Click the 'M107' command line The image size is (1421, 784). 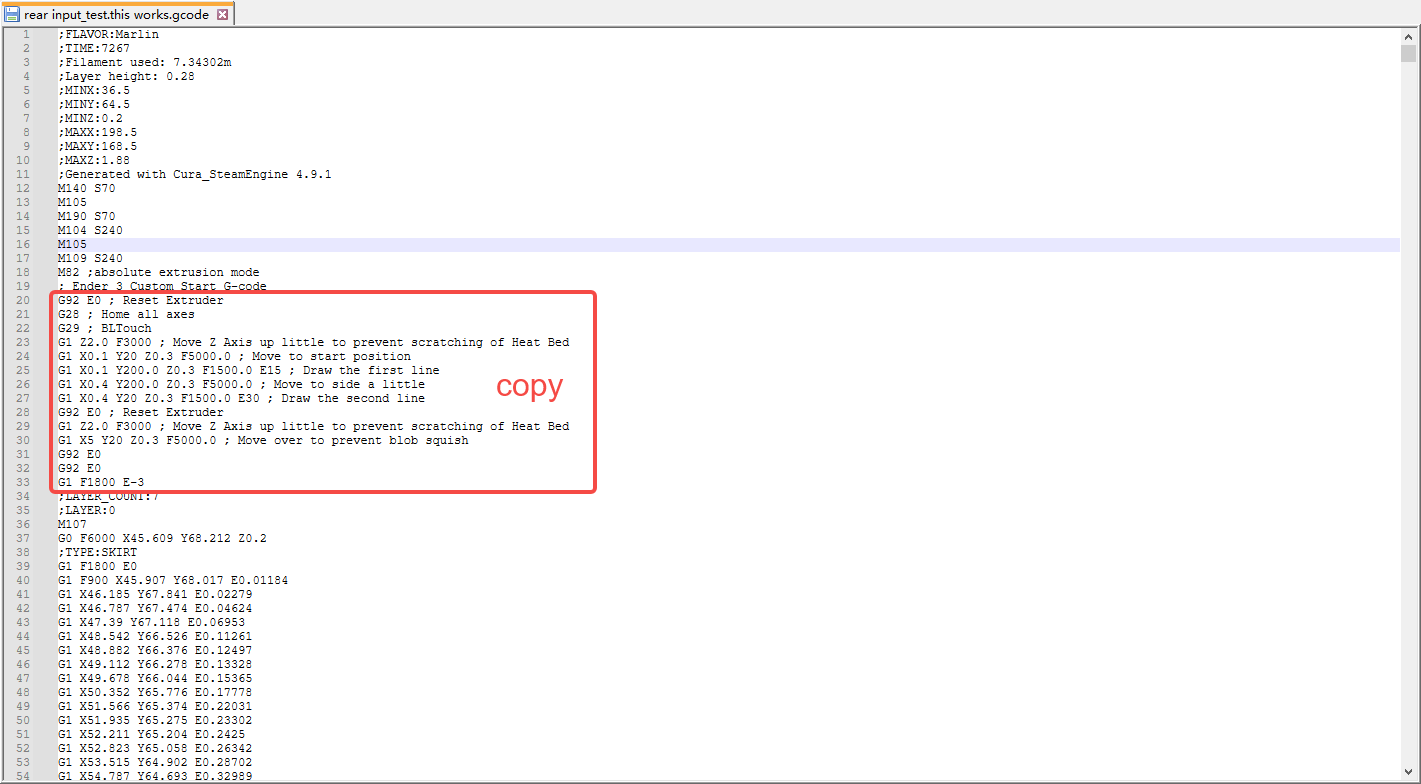coord(72,524)
